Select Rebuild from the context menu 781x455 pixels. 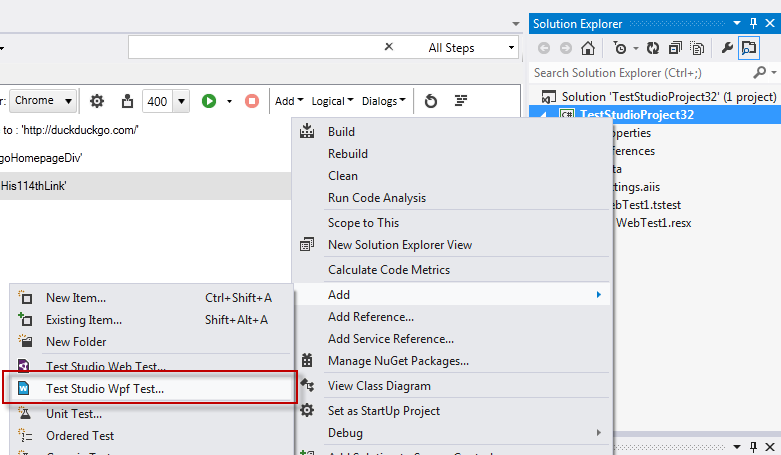[451, 153]
